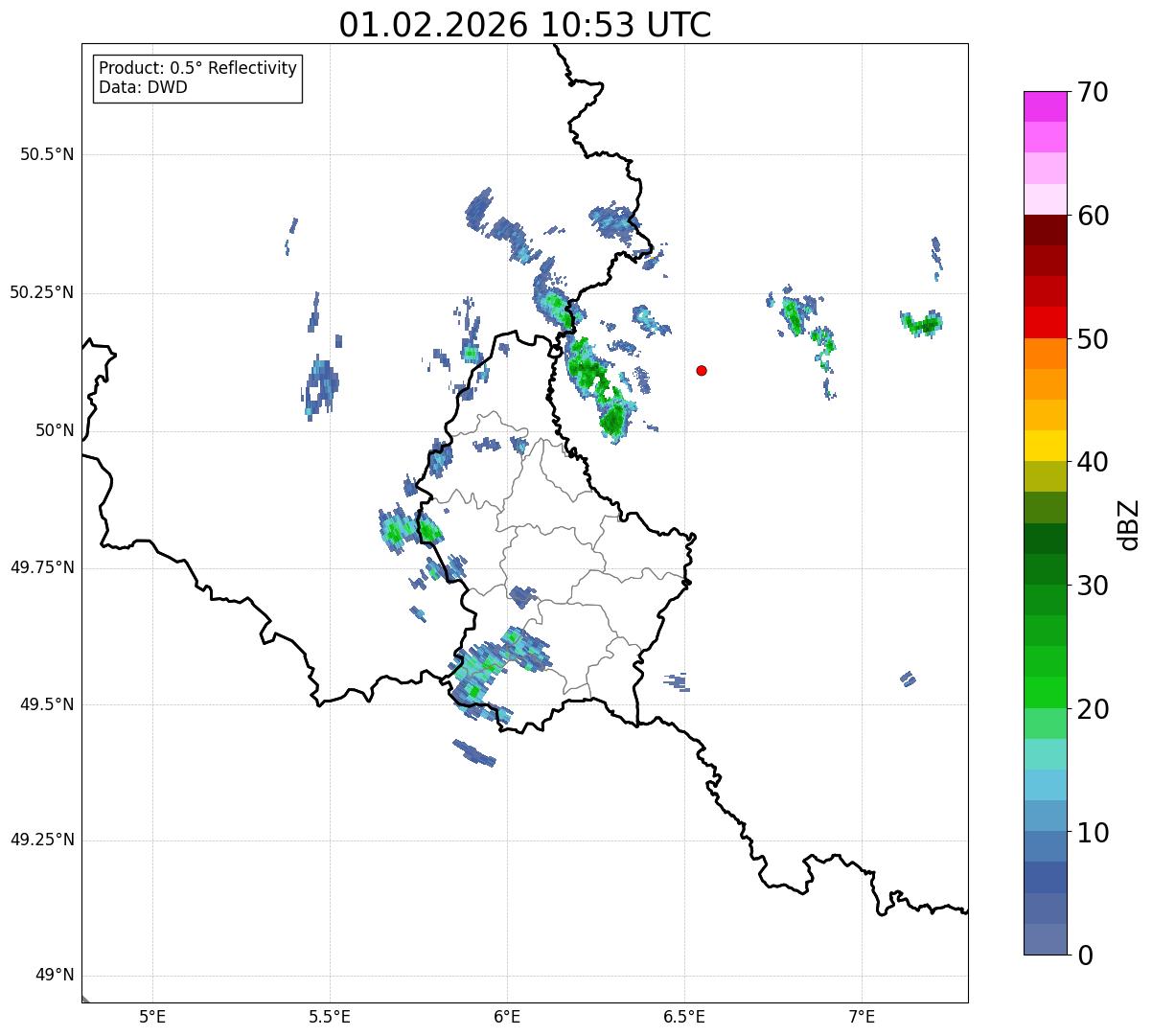Click the orange colorbar swatch above 50
1152x1036 pixels.
(1046, 353)
